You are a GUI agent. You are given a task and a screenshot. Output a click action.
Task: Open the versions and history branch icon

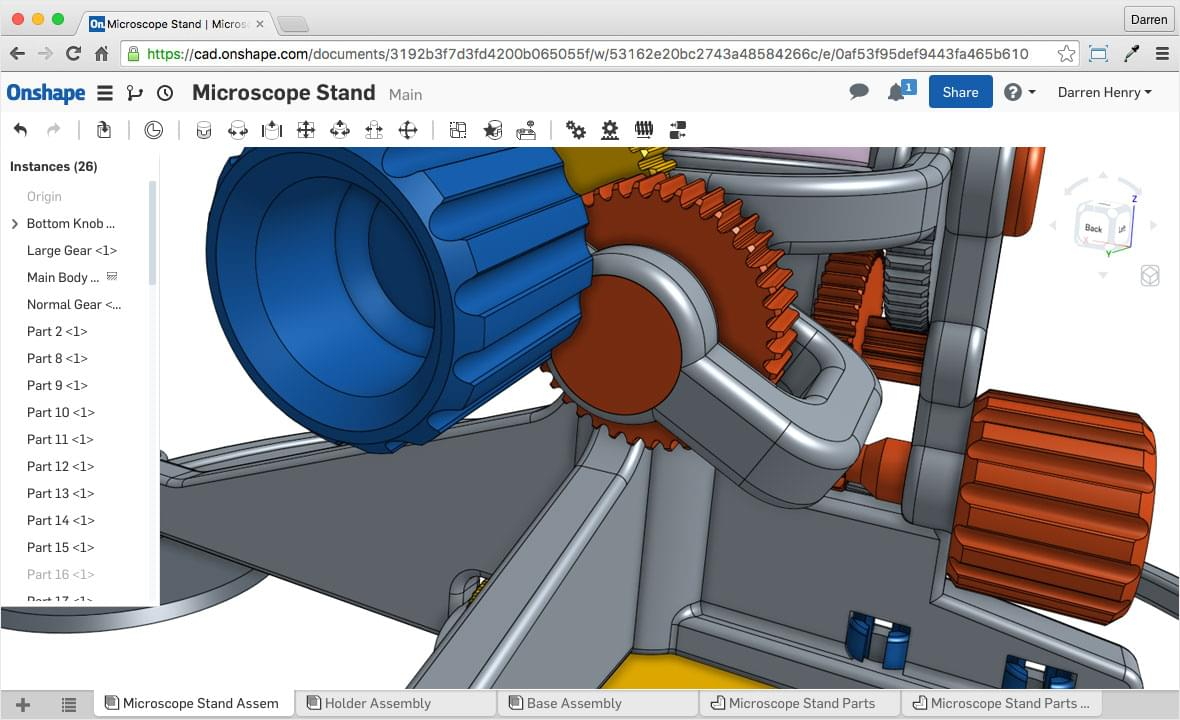click(135, 92)
